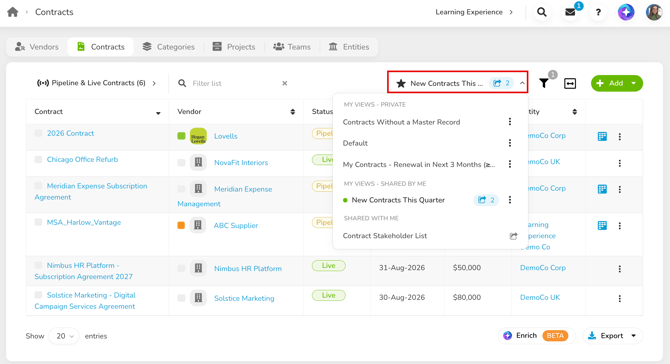The image size is (670, 364).
Task: Click the Lovells vendor logo
Action: click(198, 136)
